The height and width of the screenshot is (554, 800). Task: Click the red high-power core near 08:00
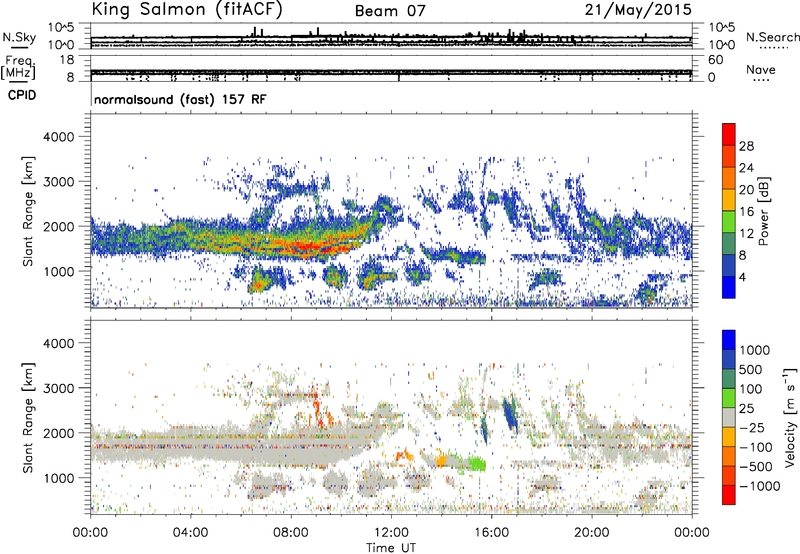pos(306,247)
